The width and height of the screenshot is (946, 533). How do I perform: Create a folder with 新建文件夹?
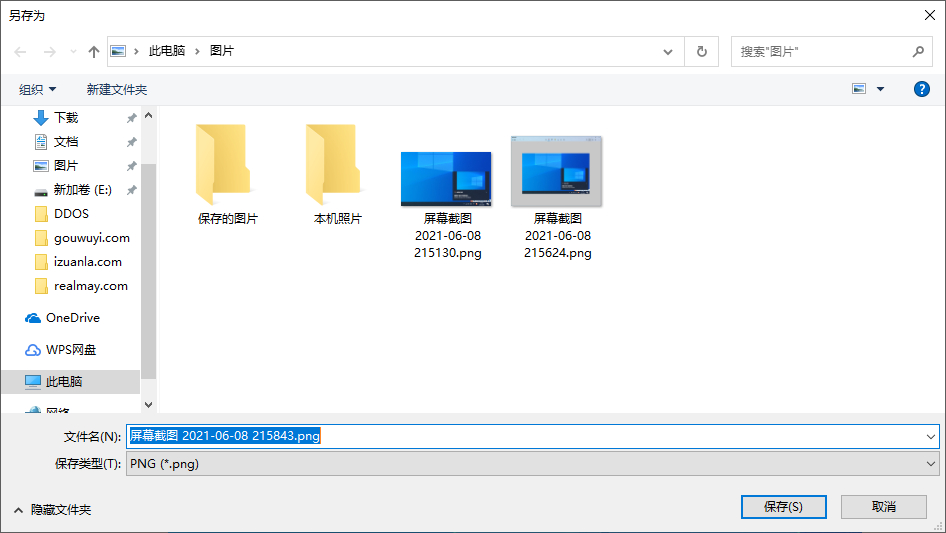pos(116,90)
